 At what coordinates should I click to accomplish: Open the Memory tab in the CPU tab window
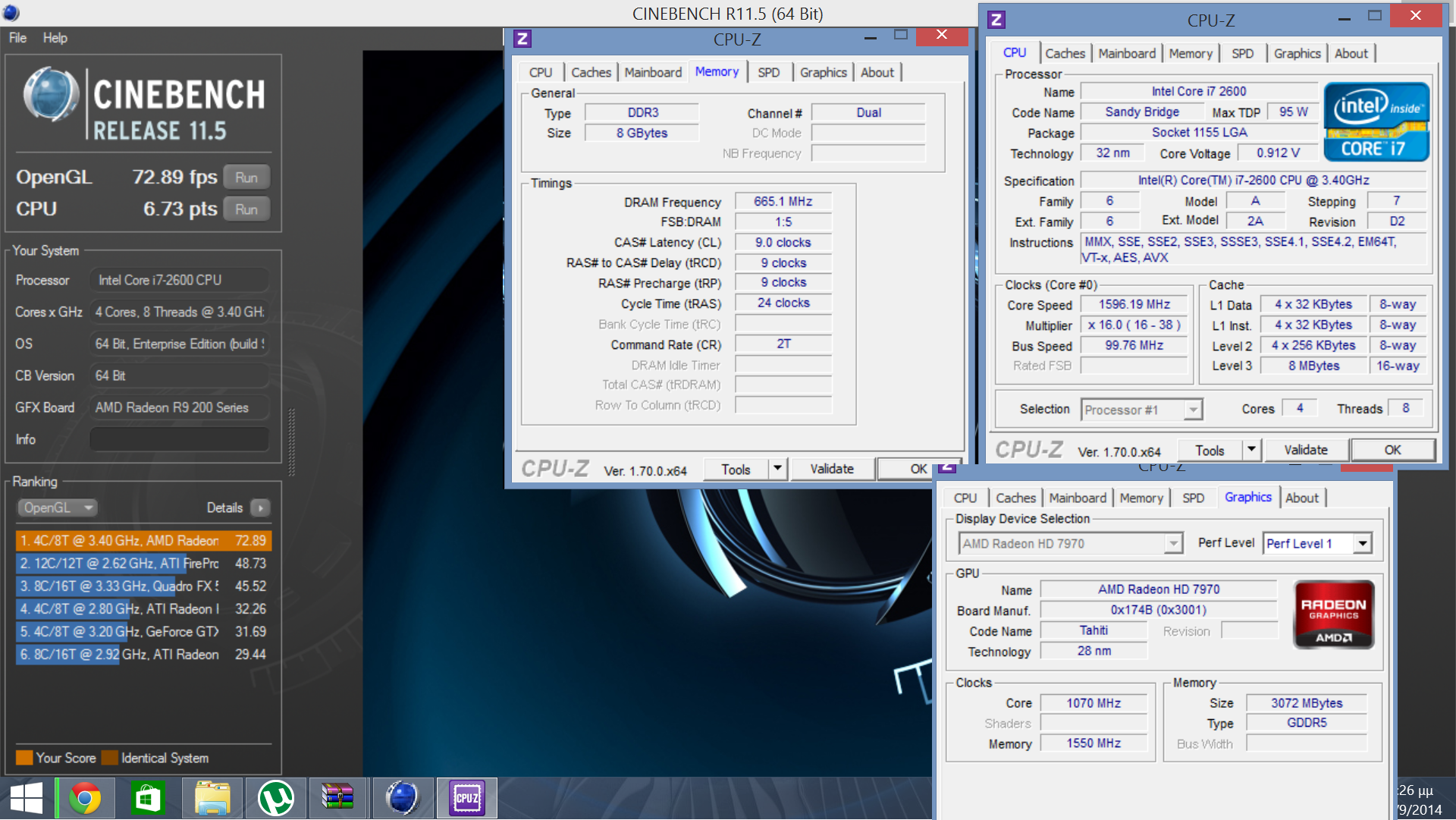[x=1191, y=53]
